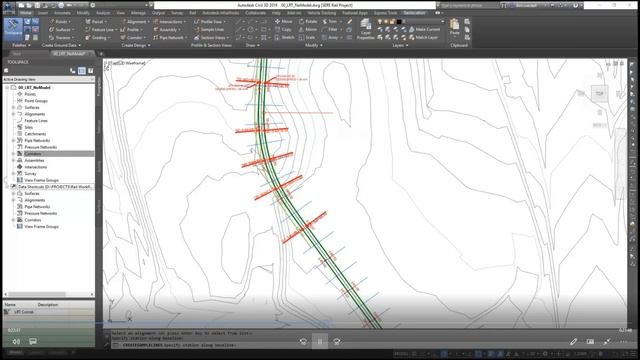
Task: Expand the Corridors node under Data Shortcuts
Action: (x=13, y=220)
